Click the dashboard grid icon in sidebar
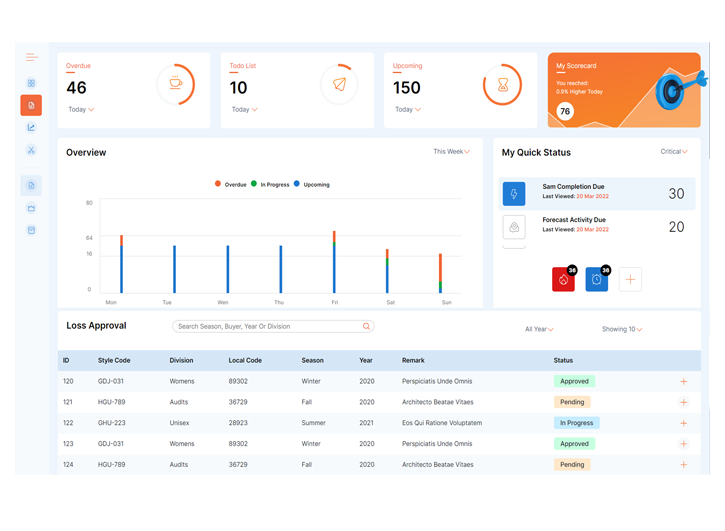 point(31,84)
